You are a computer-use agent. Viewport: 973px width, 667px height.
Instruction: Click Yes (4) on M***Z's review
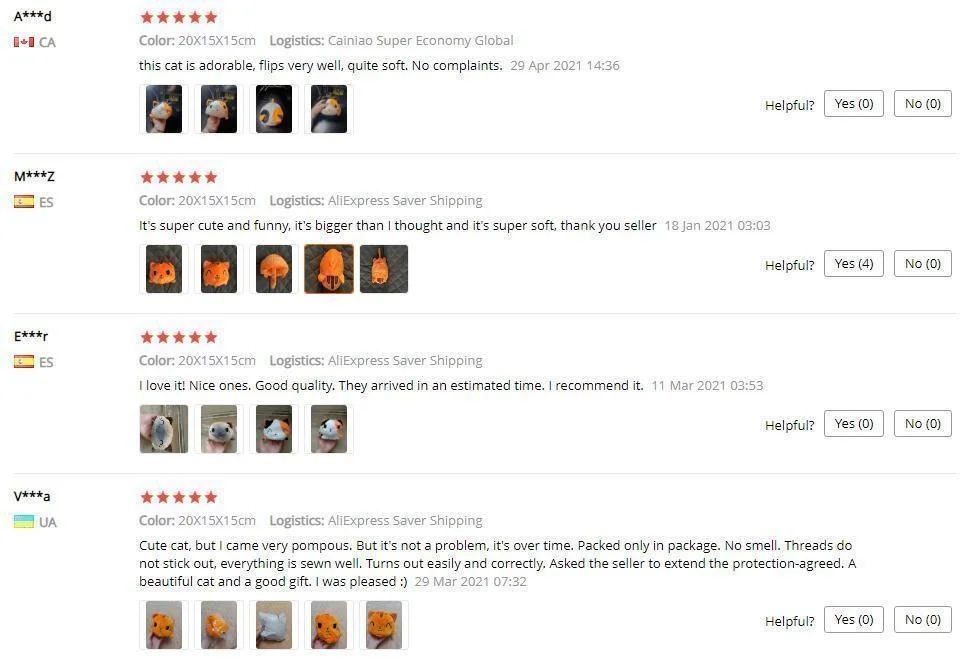click(853, 264)
